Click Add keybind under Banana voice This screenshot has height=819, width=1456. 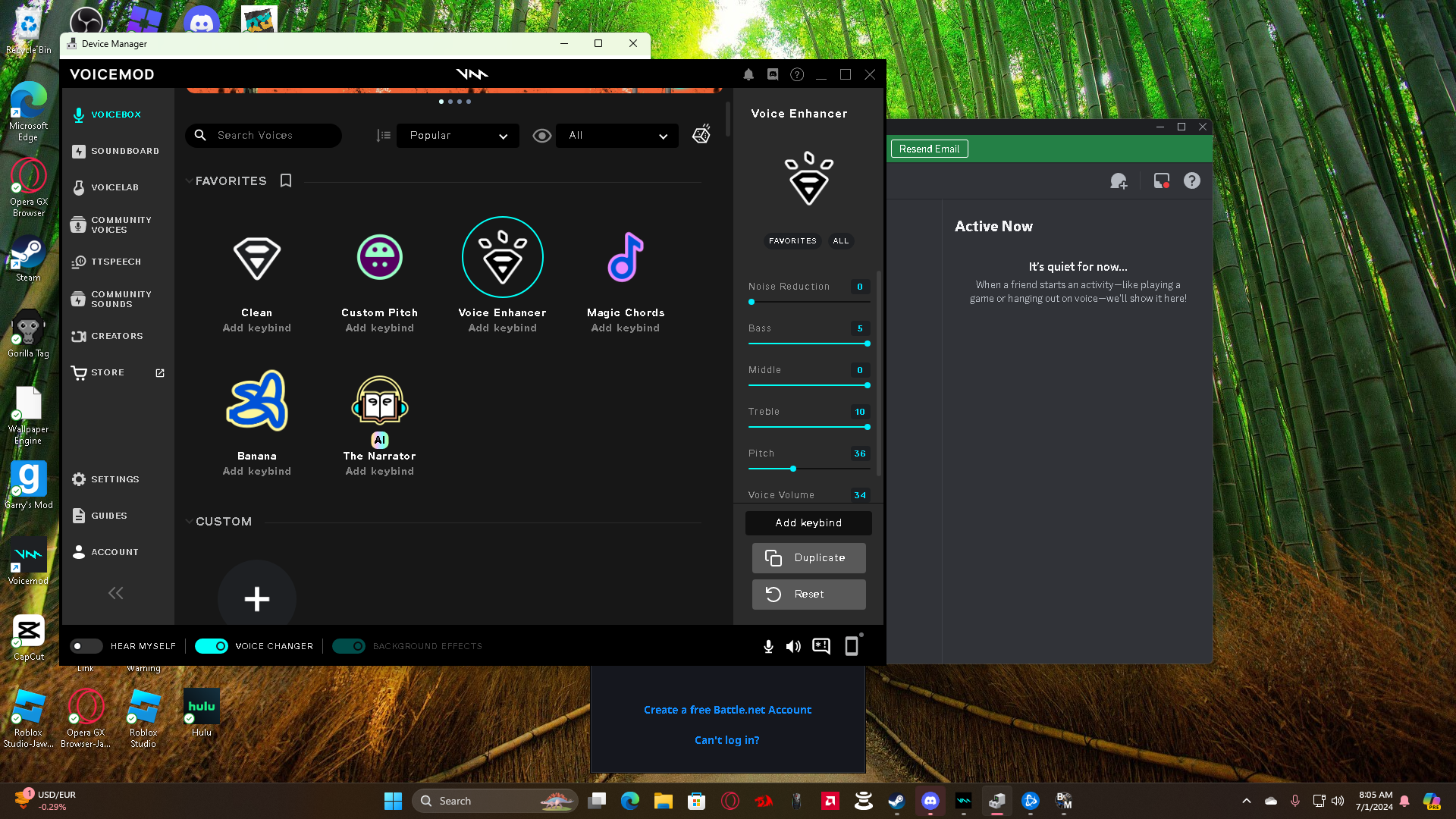pyautogui.click(x=257, y=471)
